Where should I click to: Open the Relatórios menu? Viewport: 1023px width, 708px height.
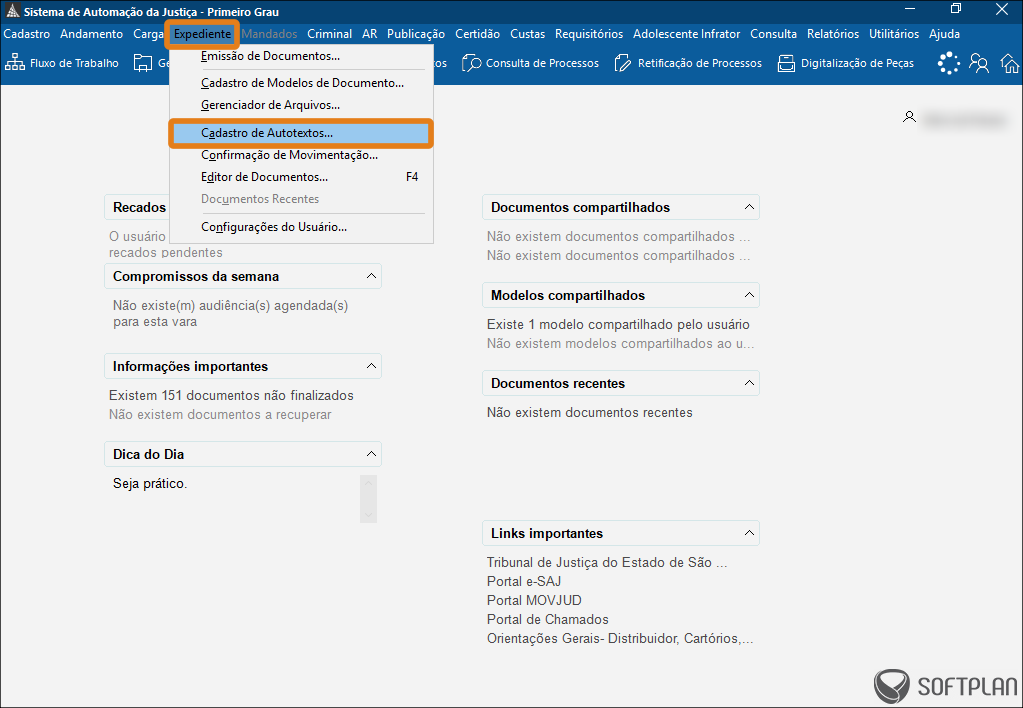[x=833, y=34]
